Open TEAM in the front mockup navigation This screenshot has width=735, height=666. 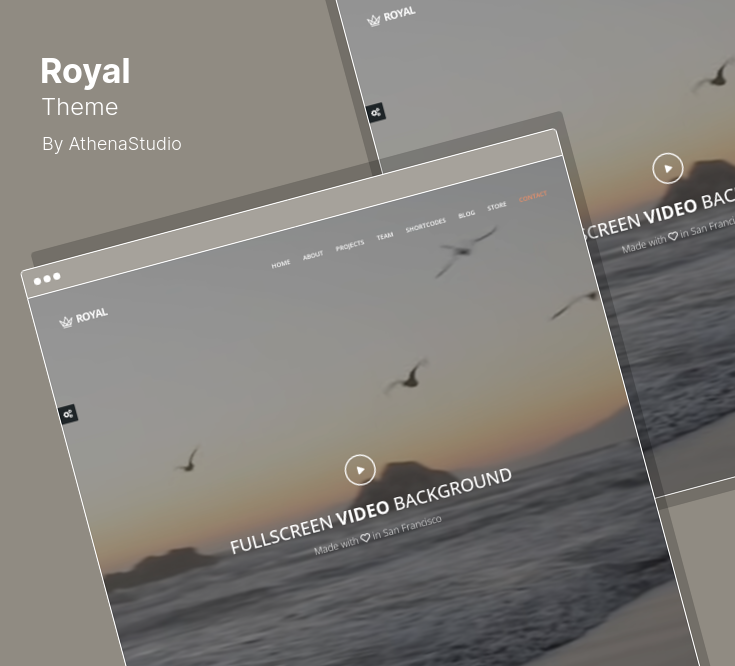point(385,236)
